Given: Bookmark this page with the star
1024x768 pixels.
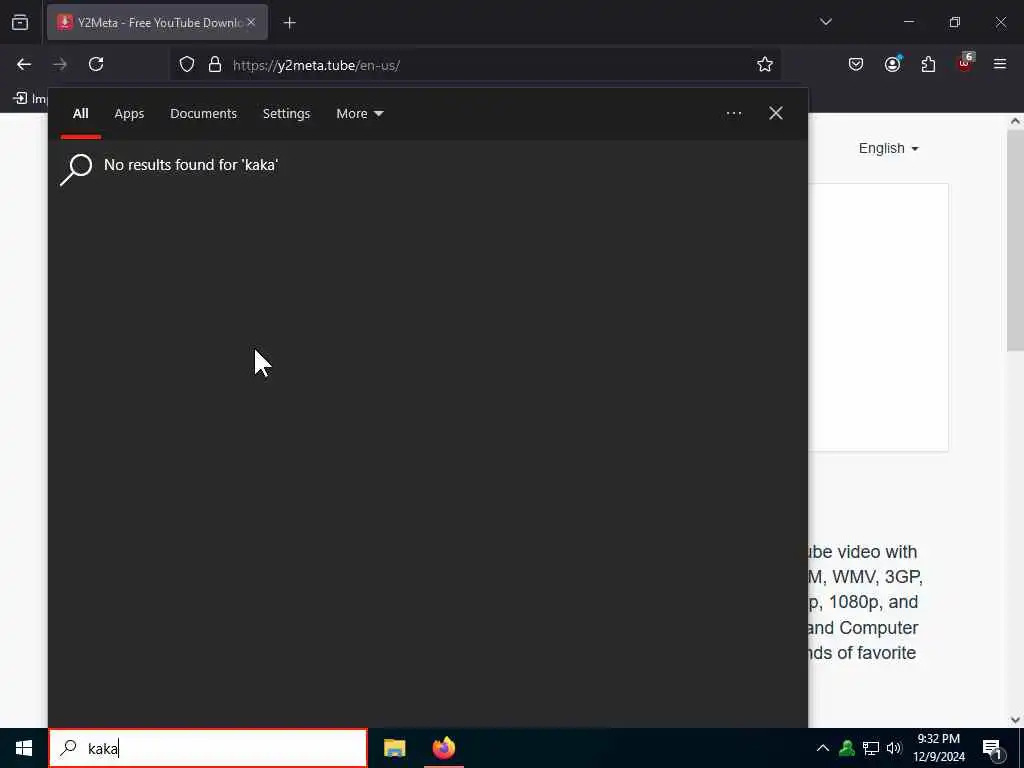Looking at the screenshot, I should tap(765, 64).
